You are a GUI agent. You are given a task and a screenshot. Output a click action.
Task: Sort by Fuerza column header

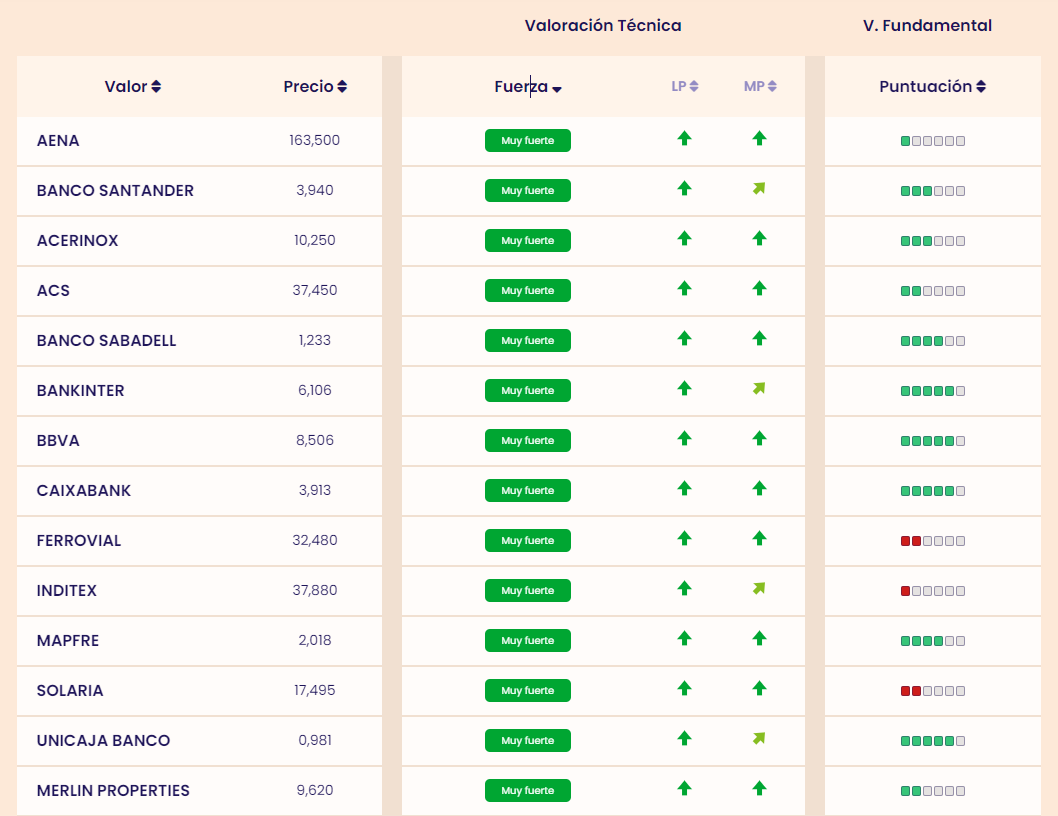tap(528, 86)
